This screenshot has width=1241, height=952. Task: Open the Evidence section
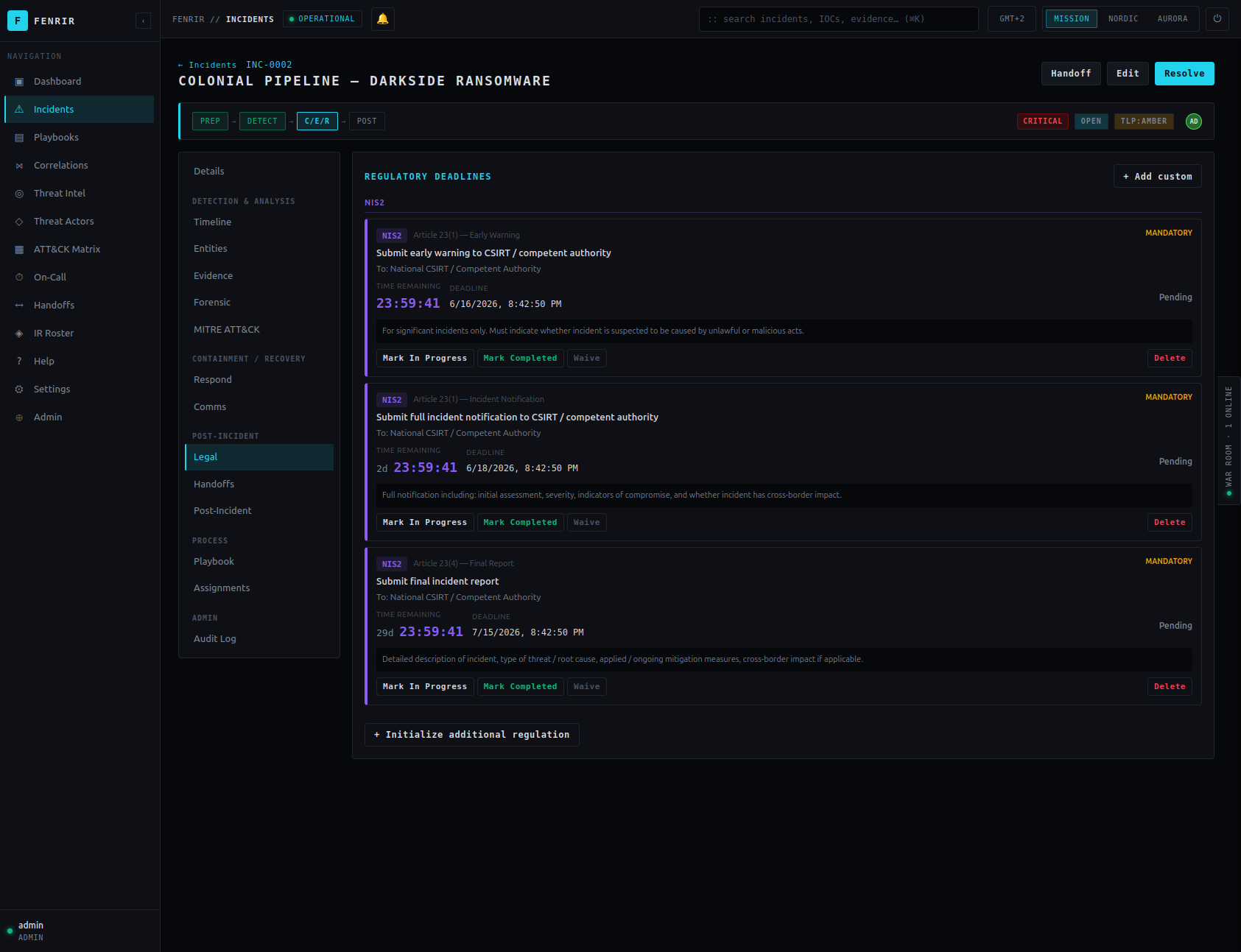pyautogui.click(x=259, y=276)
